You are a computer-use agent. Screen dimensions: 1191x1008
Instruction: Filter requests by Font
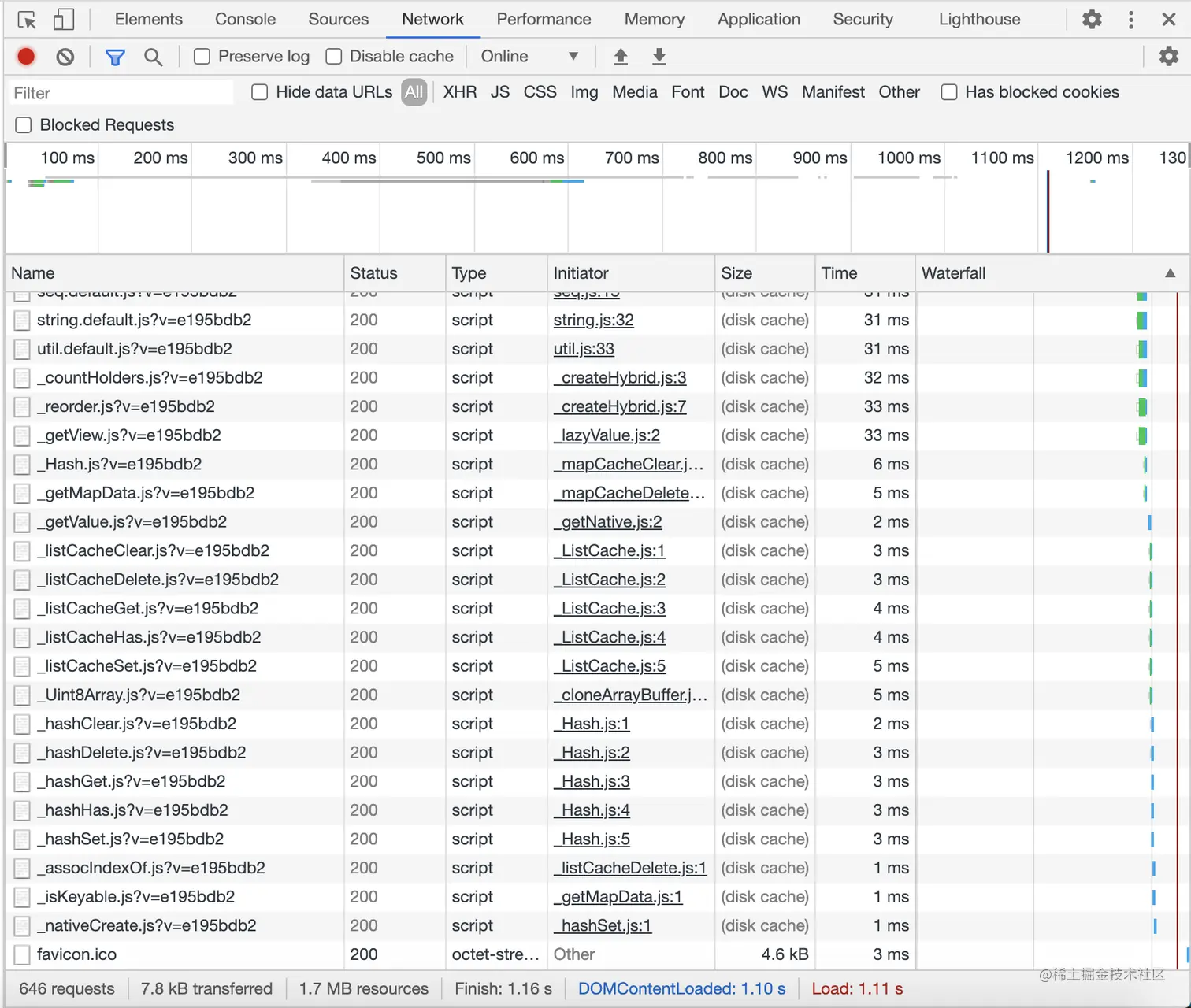click(x=688, y=92)
